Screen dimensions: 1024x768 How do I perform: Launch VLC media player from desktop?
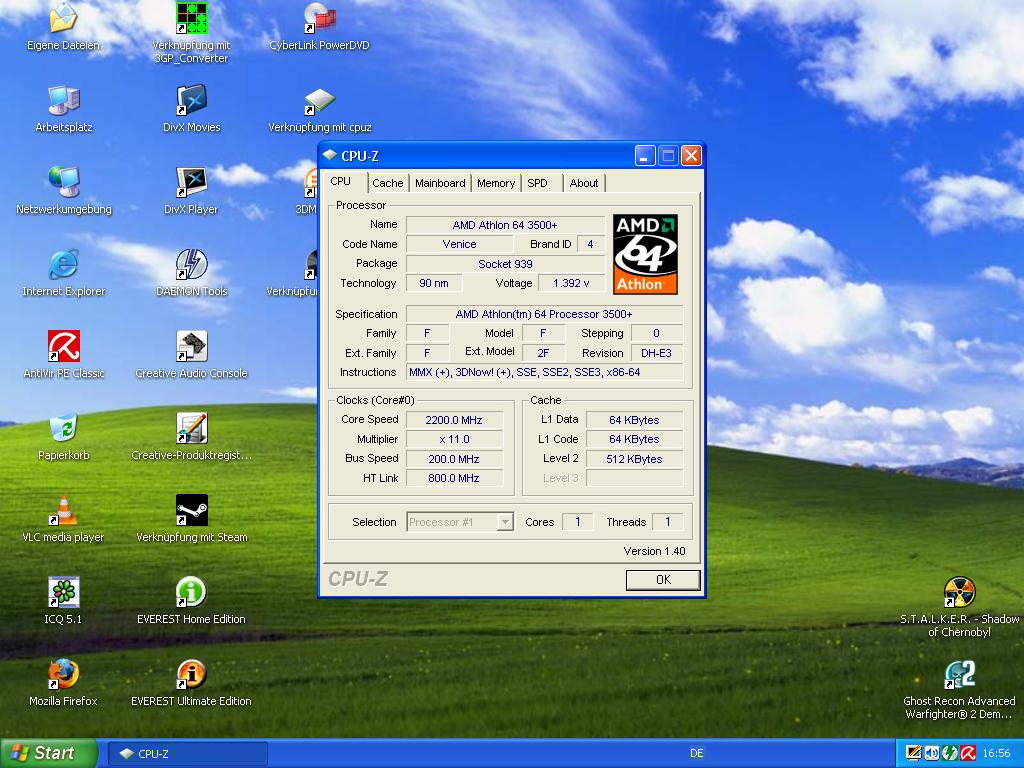[63, 510]
